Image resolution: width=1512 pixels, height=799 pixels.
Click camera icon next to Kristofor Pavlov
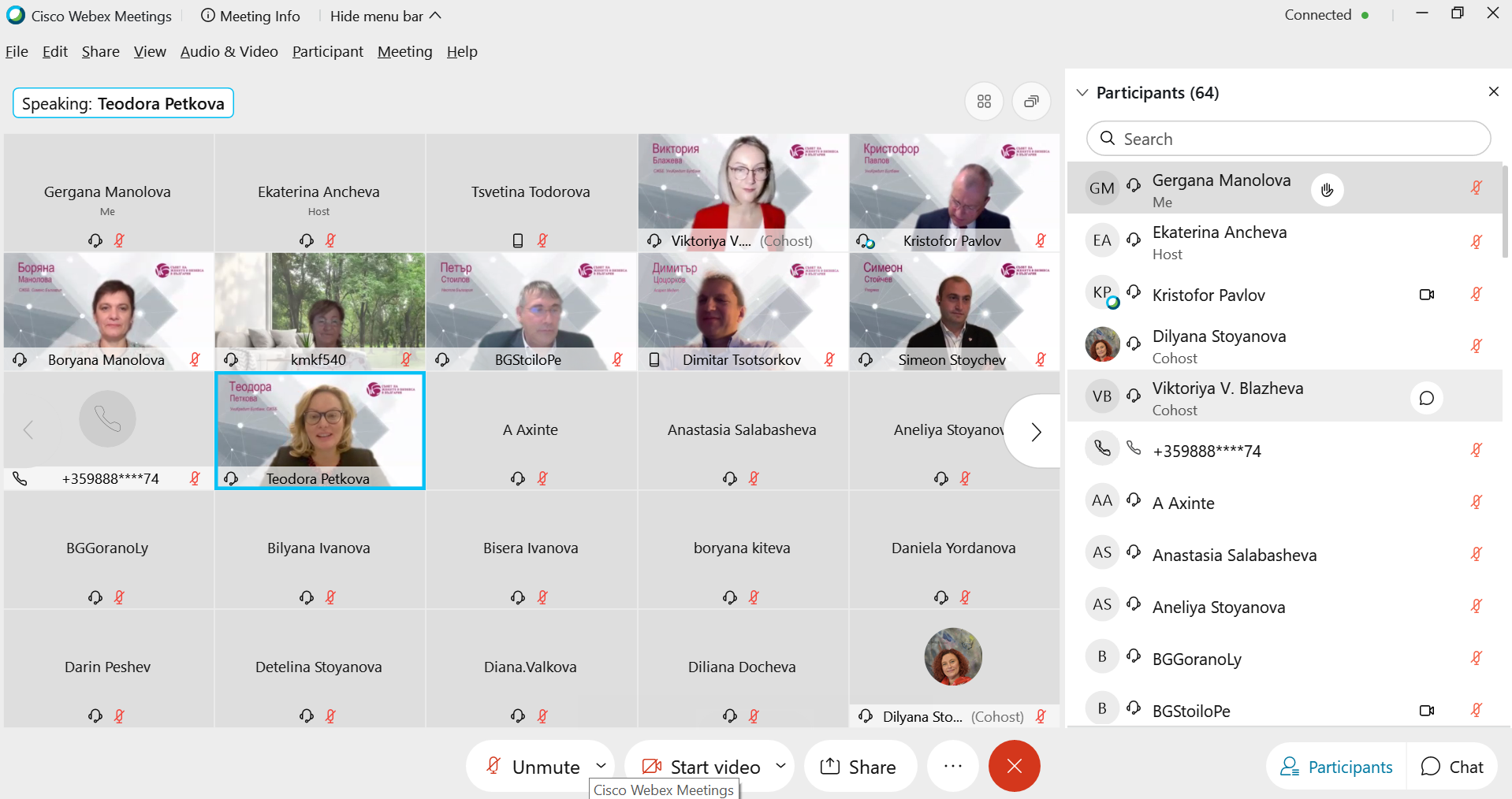1427,295
